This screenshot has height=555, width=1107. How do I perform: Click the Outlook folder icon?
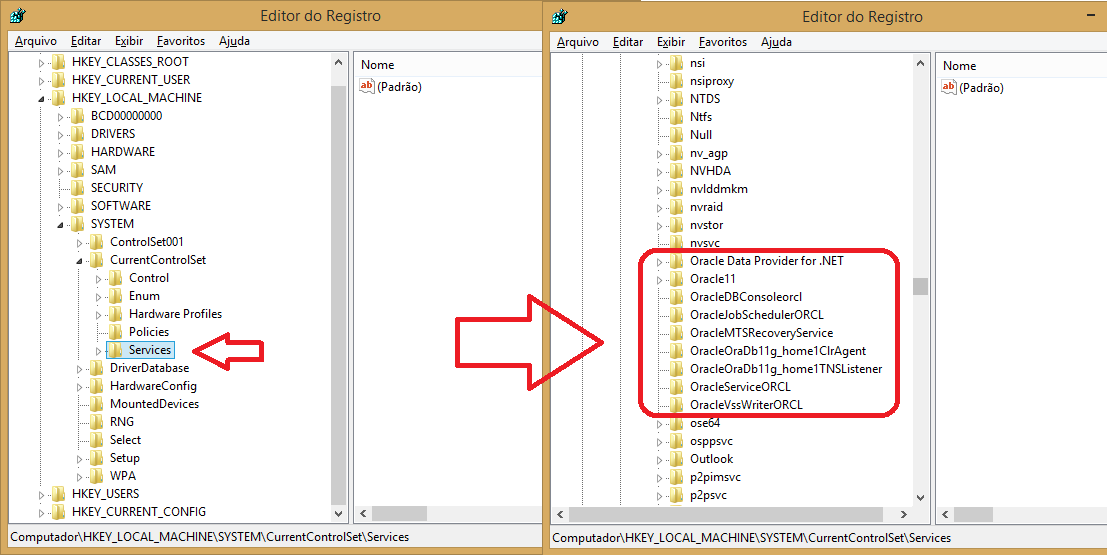(x=677, y=459)
